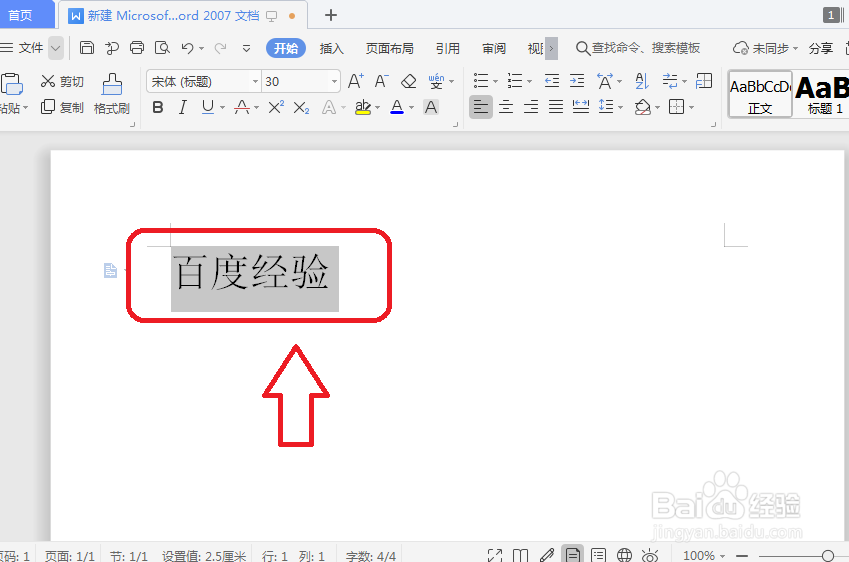This screenshot has height=562, width=849.
Task: Undo the last action
Action: click(187, 48)
